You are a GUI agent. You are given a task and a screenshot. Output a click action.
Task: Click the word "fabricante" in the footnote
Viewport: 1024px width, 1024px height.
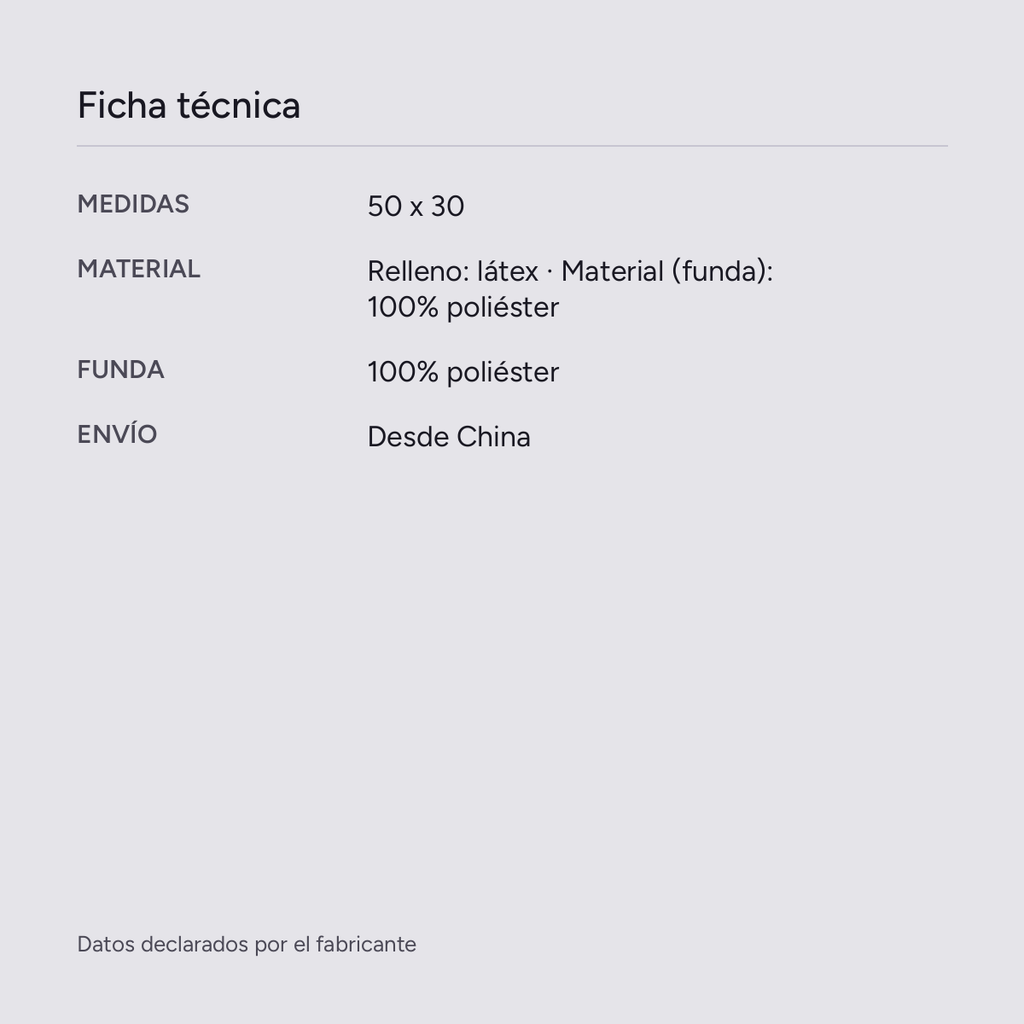[366, 944]
